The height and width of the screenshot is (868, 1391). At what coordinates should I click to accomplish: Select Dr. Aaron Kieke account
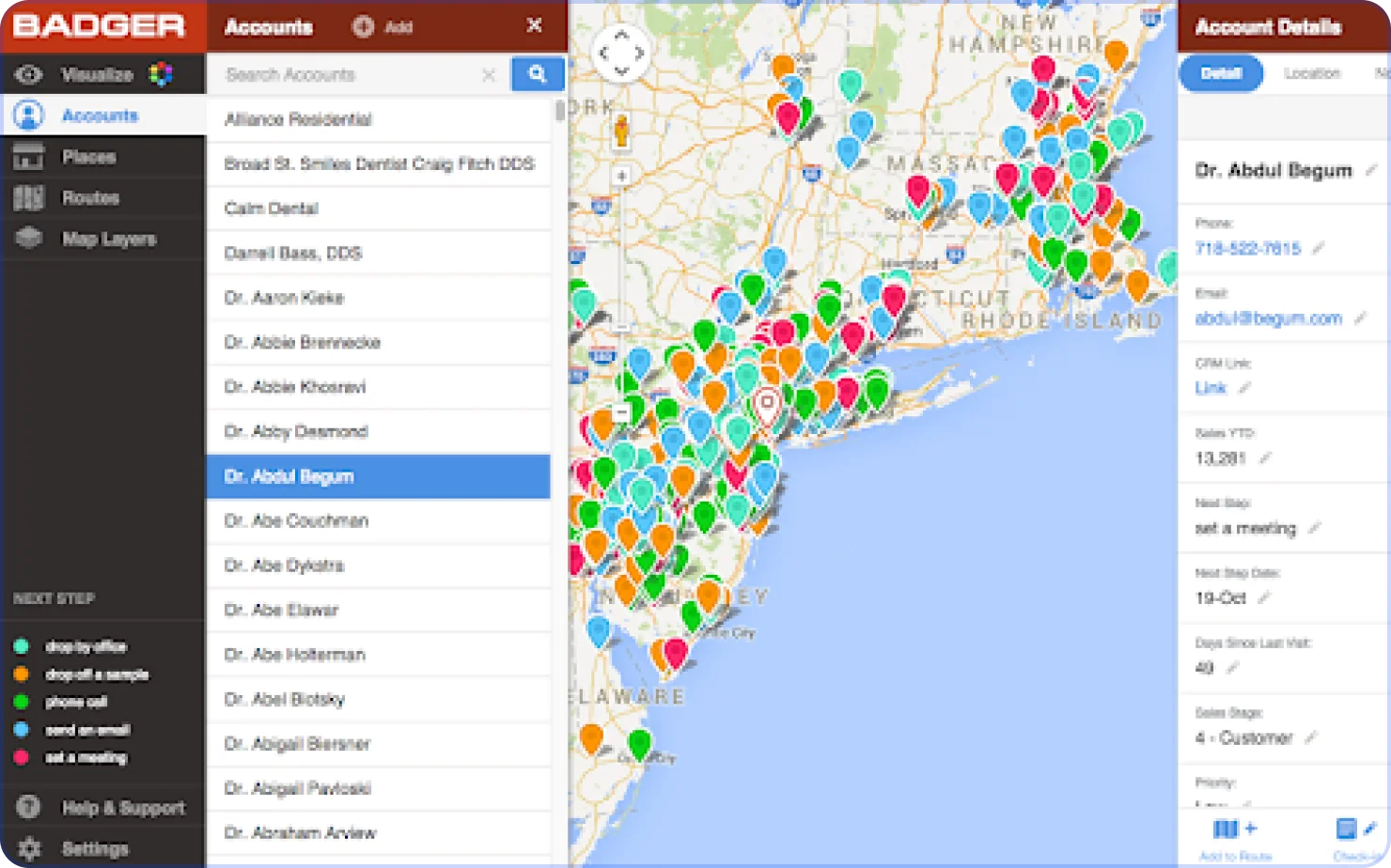(x=378, y=298)
